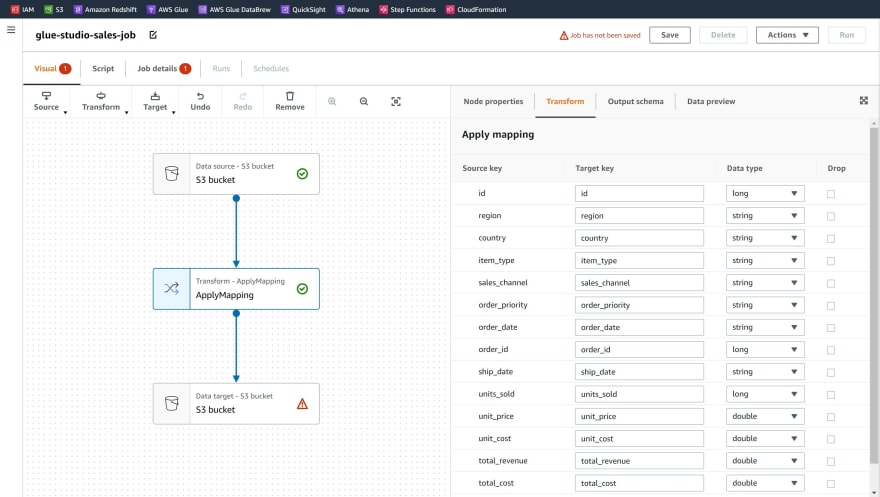Viewport: 880px width, 497px height.
Task: Switch to the Job details tab
Action: 163,68
